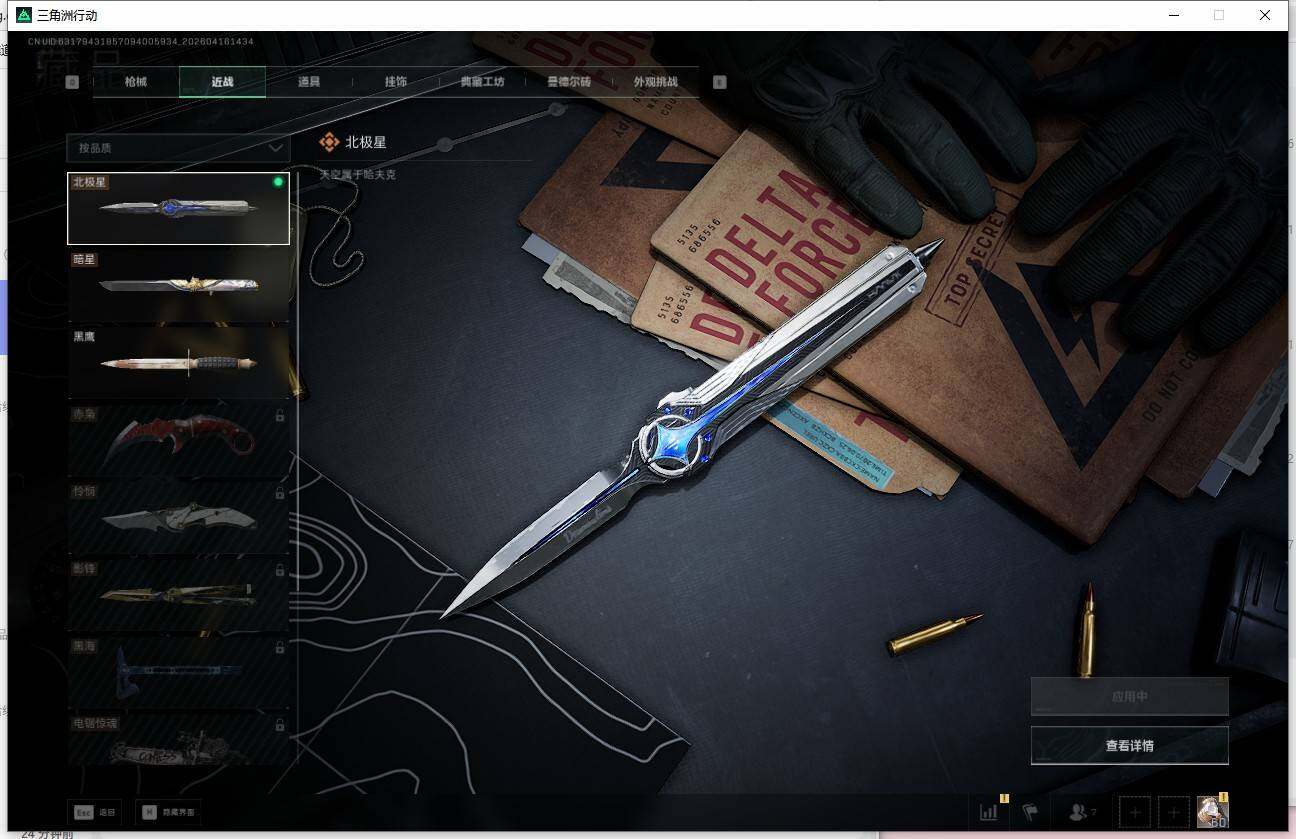The height and width of the screenshot is (839, 1296).
Task: Click the orange quality icon beside 北极星 title
Action: pyautogui.click(x=329, y=142)
